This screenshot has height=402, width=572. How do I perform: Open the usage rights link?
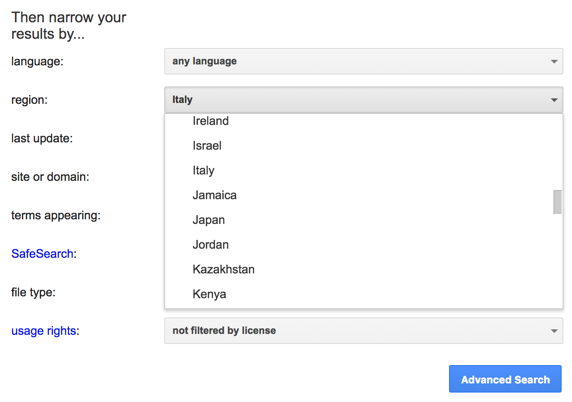44,331
